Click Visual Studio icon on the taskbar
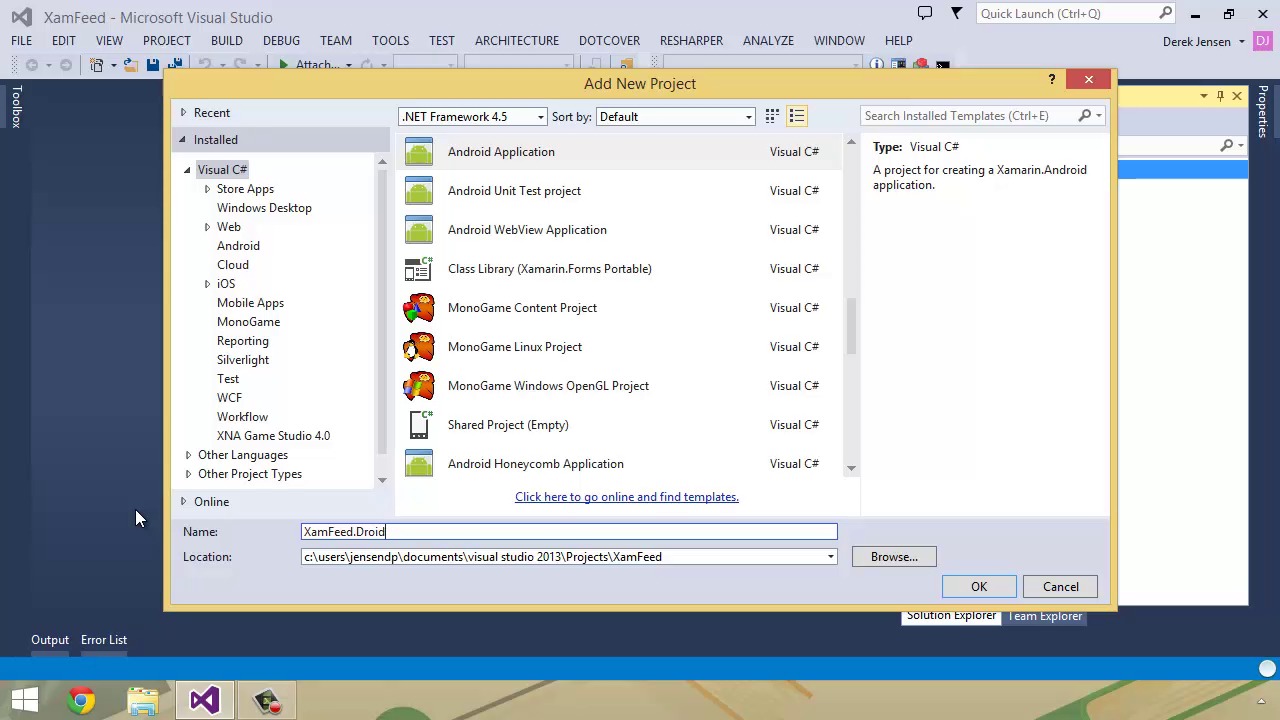This screenshot has height=720, width=1280. pos(204,700)
